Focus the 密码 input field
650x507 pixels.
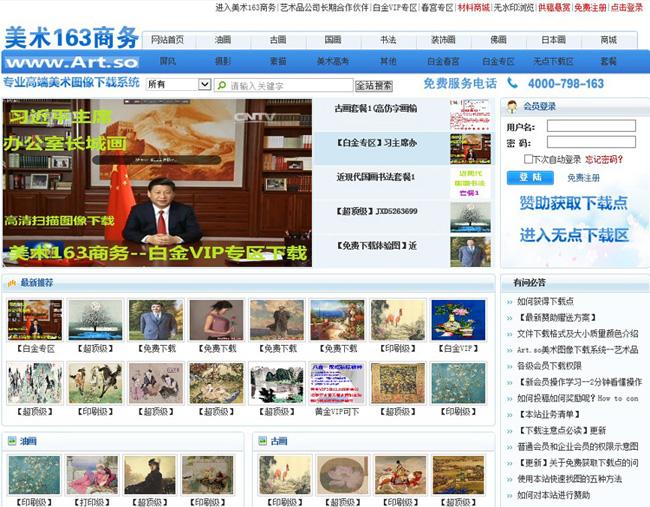[591, 142]
